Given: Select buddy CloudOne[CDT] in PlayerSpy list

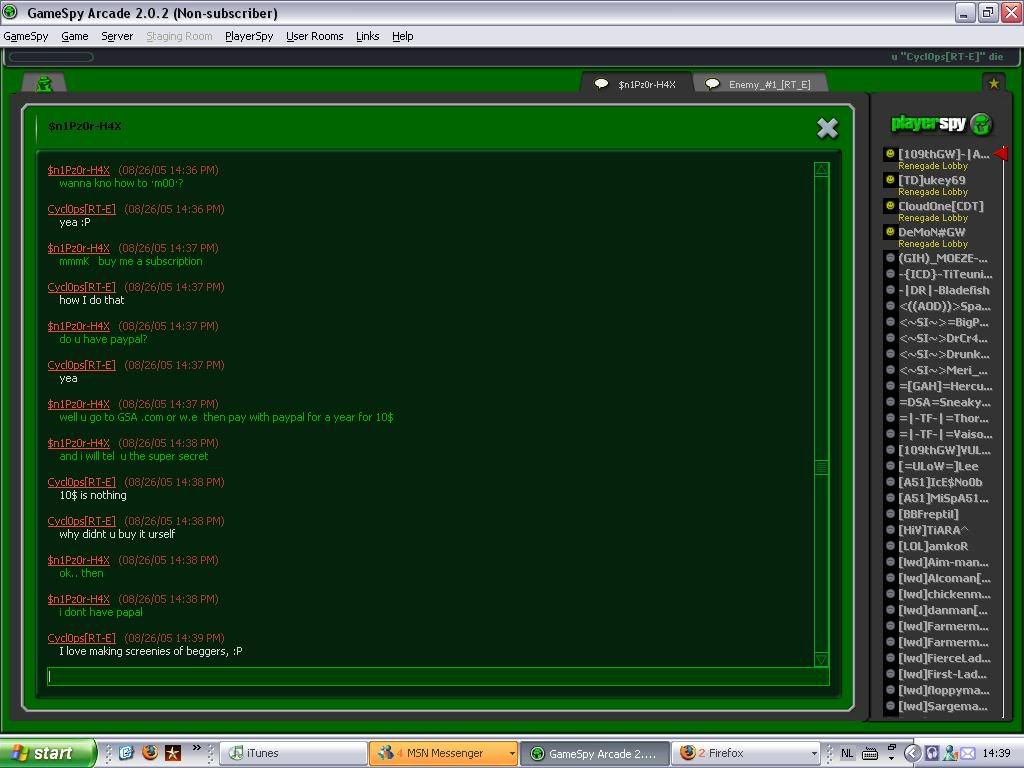Looking at the screenshot, I should tap(940, 206).
